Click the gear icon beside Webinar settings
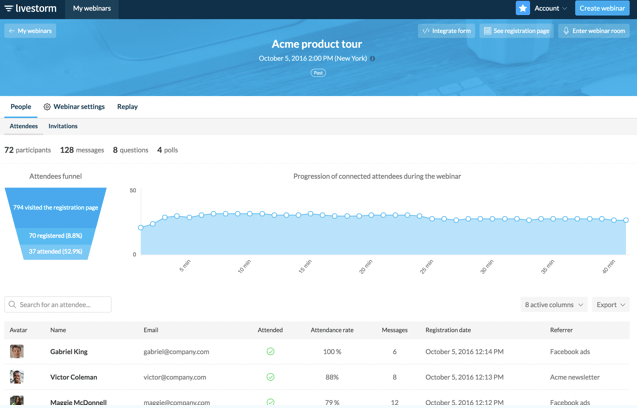637x408 pixels. [x=47, y=107]
